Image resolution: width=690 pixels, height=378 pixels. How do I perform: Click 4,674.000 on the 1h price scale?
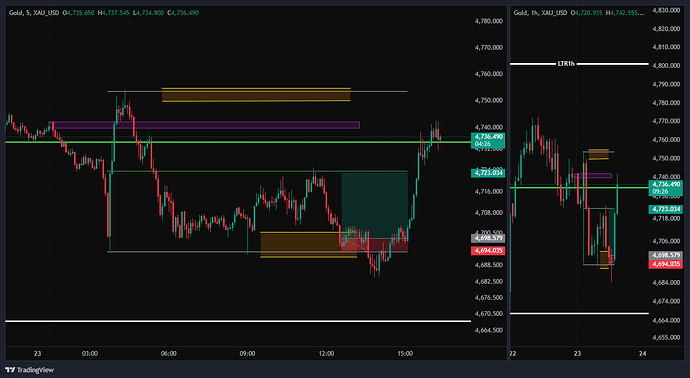666,301
